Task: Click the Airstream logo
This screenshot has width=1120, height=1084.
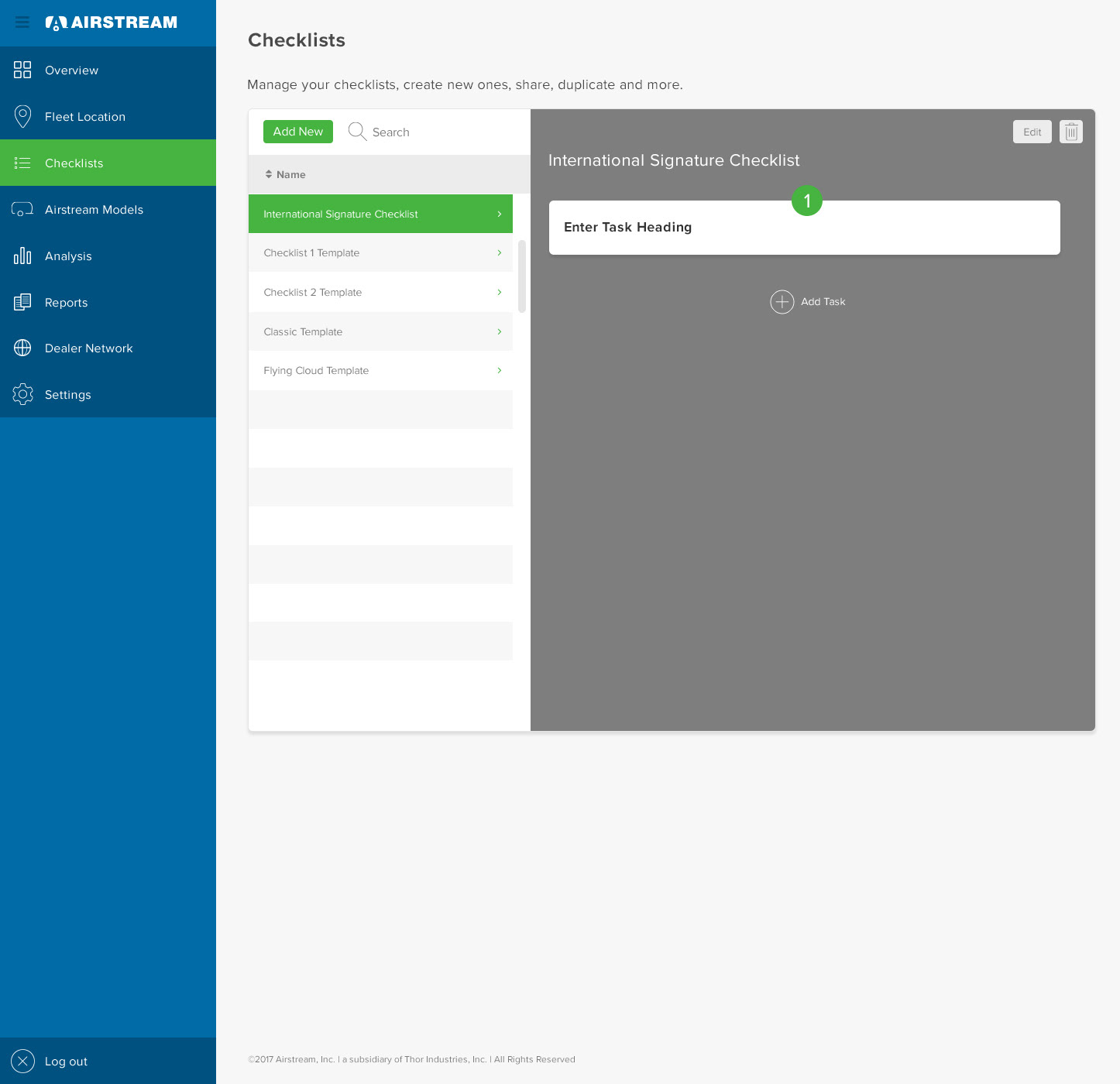Action: pos(112,22)
